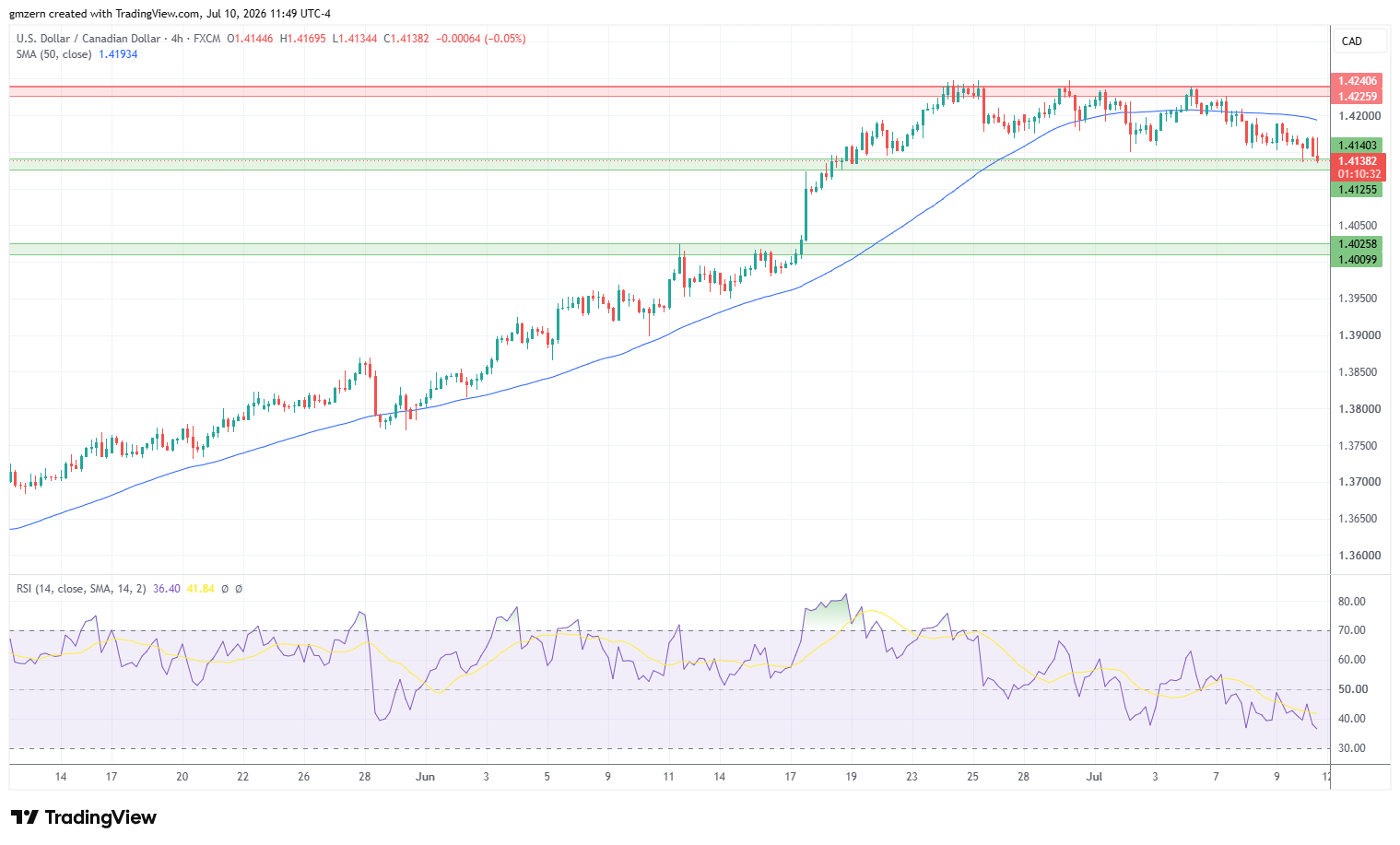Click the SMA value 1.41934
The height and width of the screenshot is (845, 1400).
point(118,54)
